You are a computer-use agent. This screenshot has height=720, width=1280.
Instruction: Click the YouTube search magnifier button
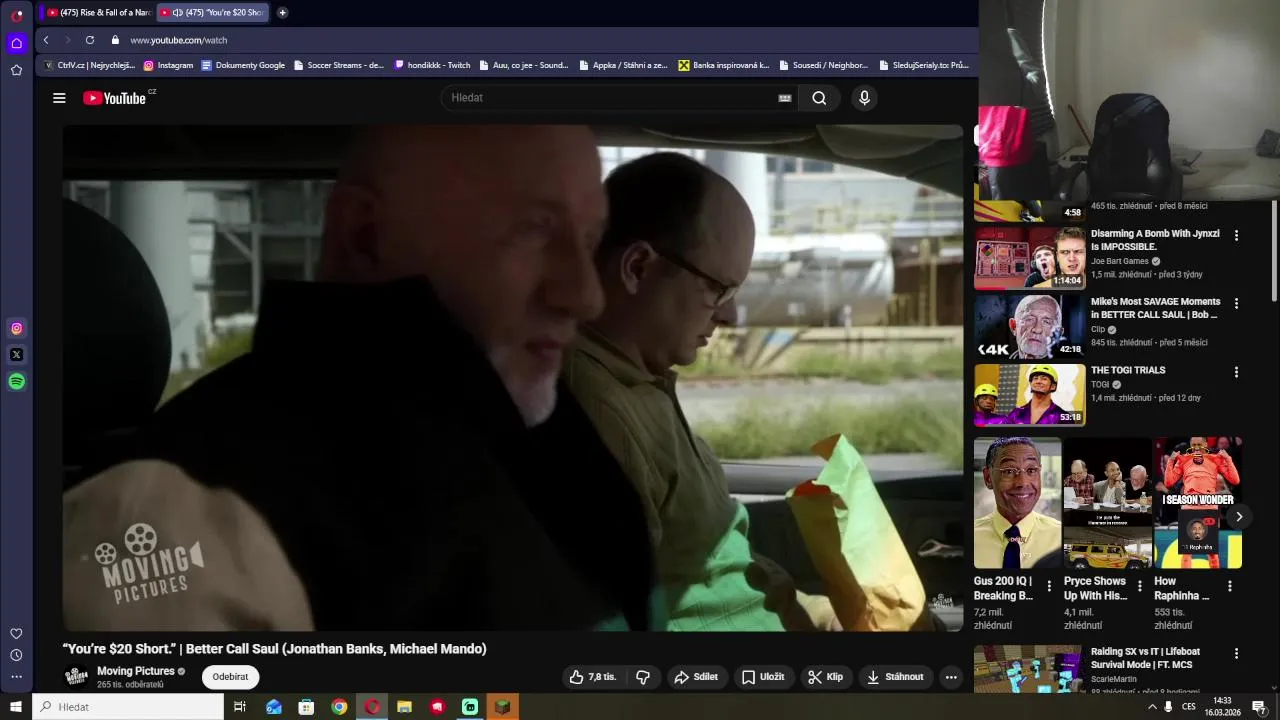(x=819, y=98)
